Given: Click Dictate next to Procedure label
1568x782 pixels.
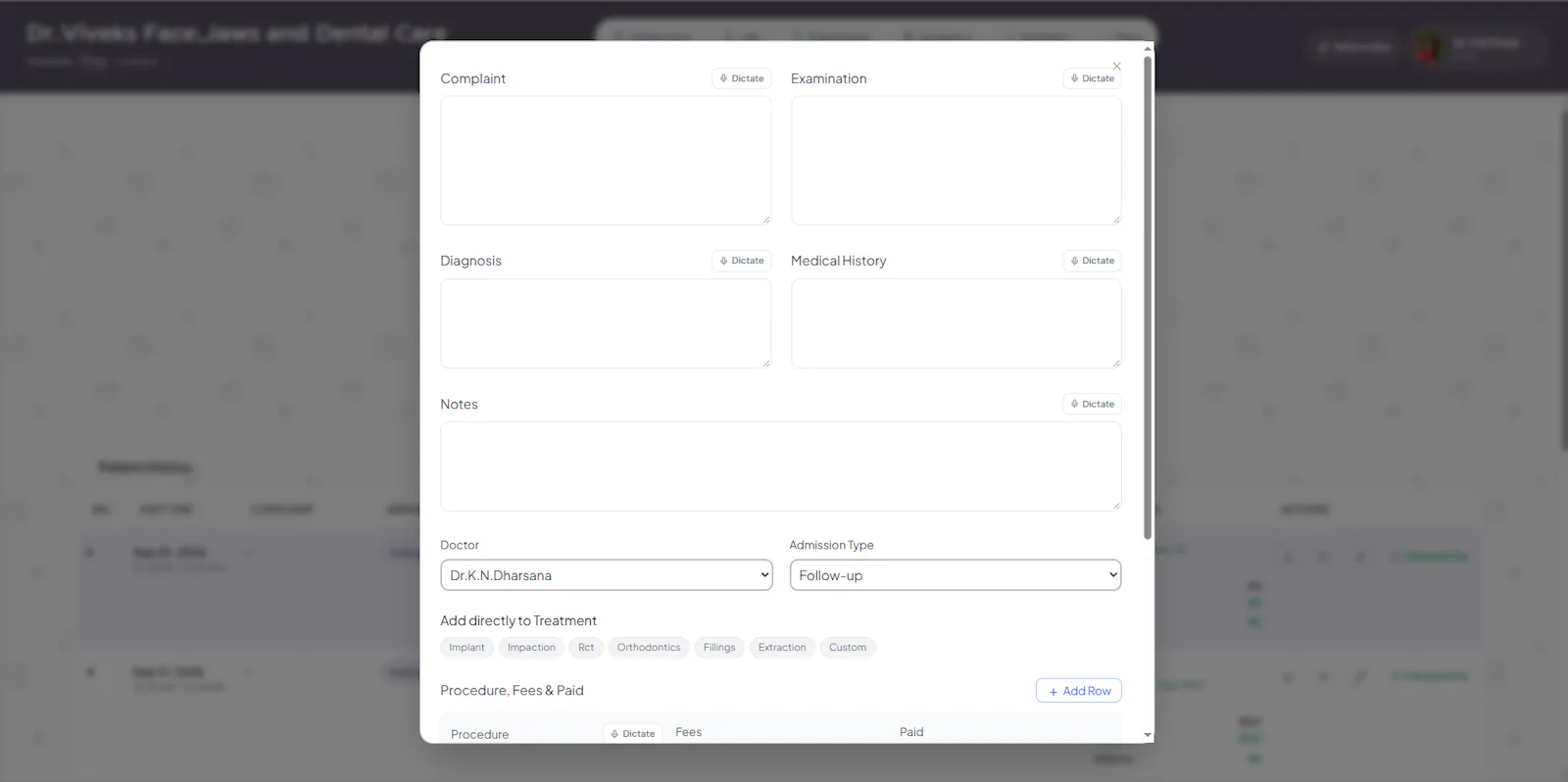Looking at the screenshot, I should pos(633,733).
